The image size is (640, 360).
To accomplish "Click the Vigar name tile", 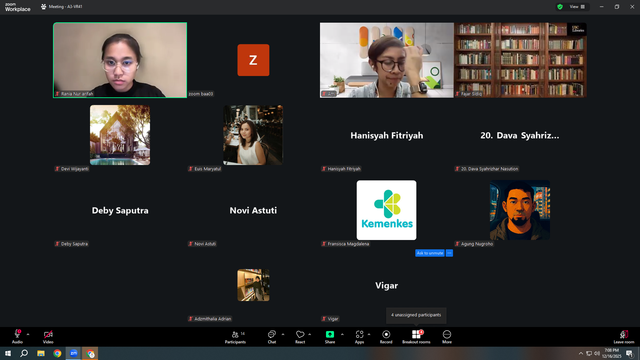I will (387, 285).
